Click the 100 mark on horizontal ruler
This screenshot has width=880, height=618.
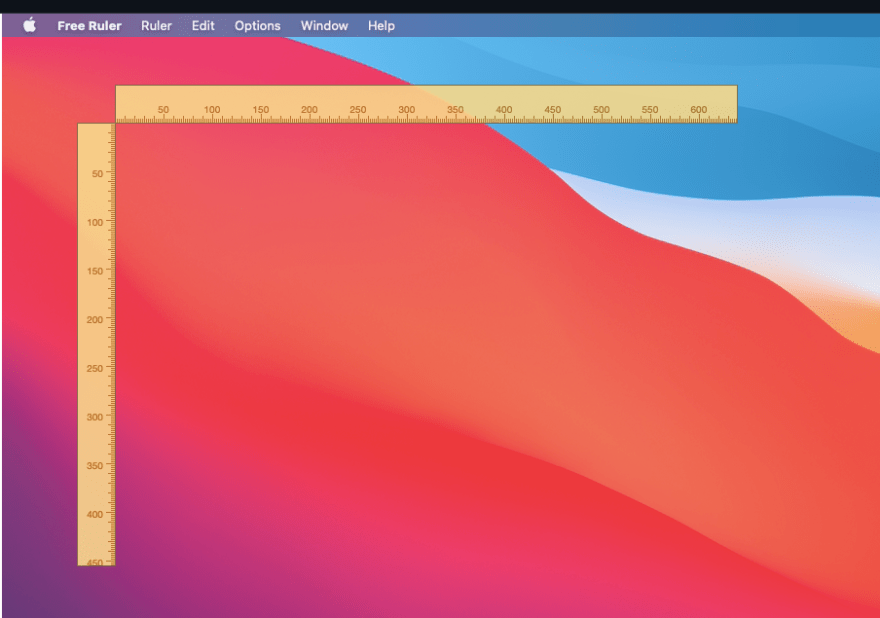pyautogui.click(x=212, y=109)
